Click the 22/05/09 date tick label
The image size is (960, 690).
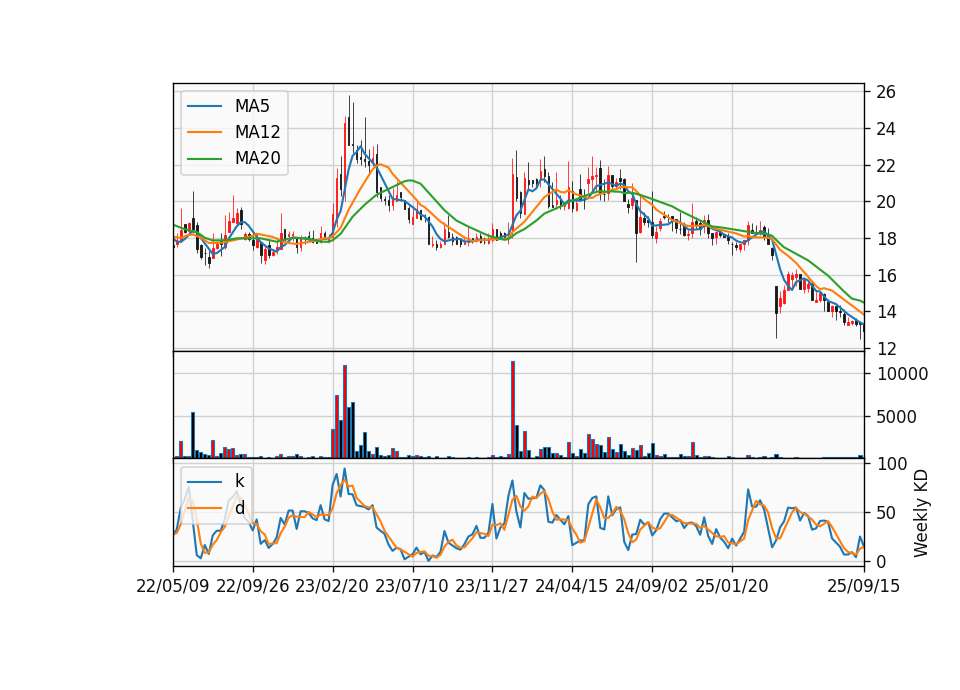point(173,586)
